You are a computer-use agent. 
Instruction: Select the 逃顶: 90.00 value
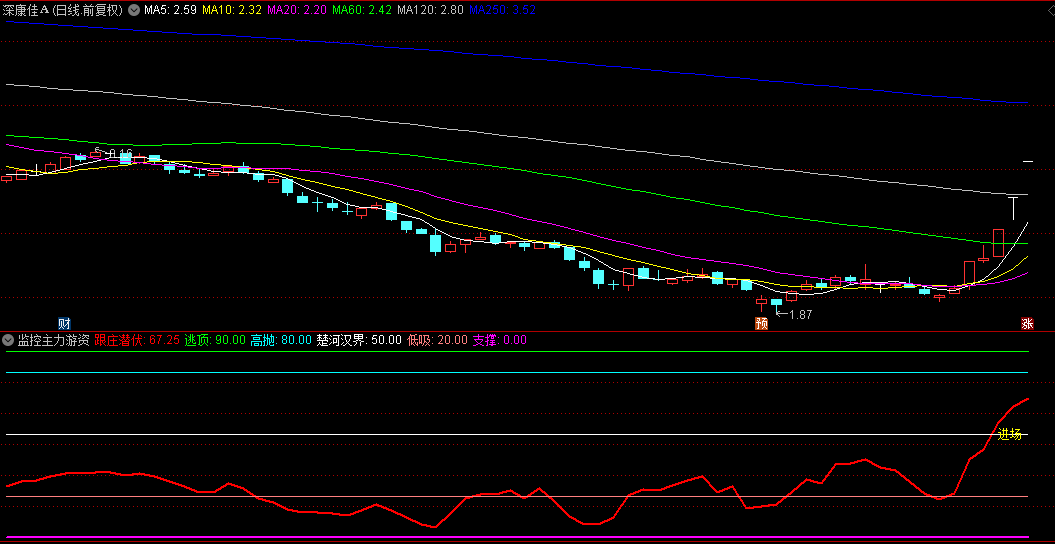coord(215,340)
